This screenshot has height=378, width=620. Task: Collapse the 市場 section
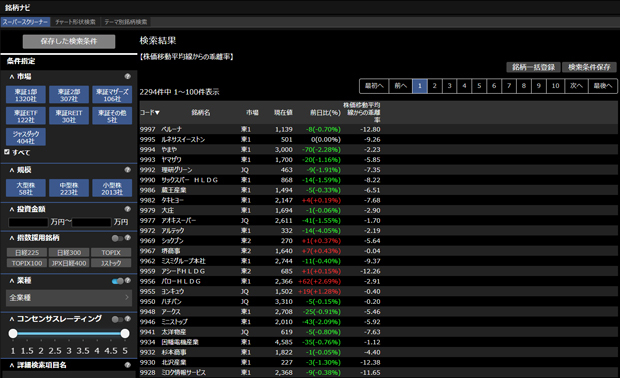(12, 77)
